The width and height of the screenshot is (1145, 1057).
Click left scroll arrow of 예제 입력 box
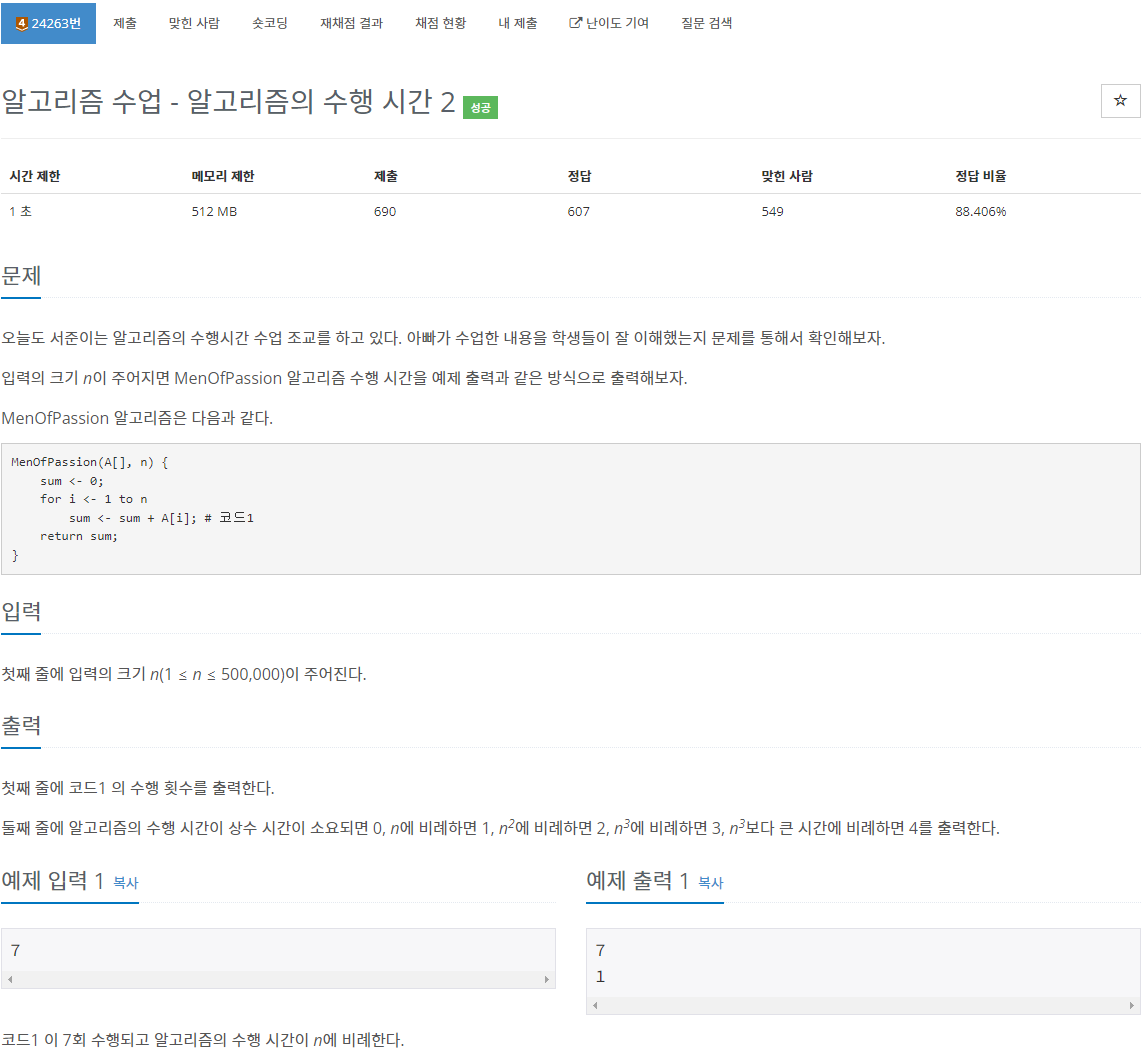coord(10,979)
